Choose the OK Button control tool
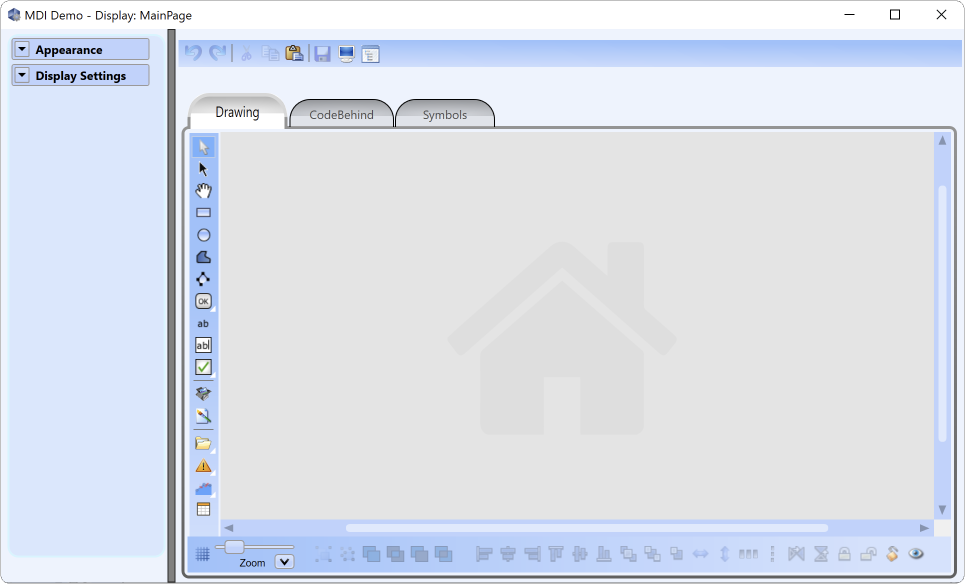The width and height of the screenshot is (965, 584). click(203, 302)
